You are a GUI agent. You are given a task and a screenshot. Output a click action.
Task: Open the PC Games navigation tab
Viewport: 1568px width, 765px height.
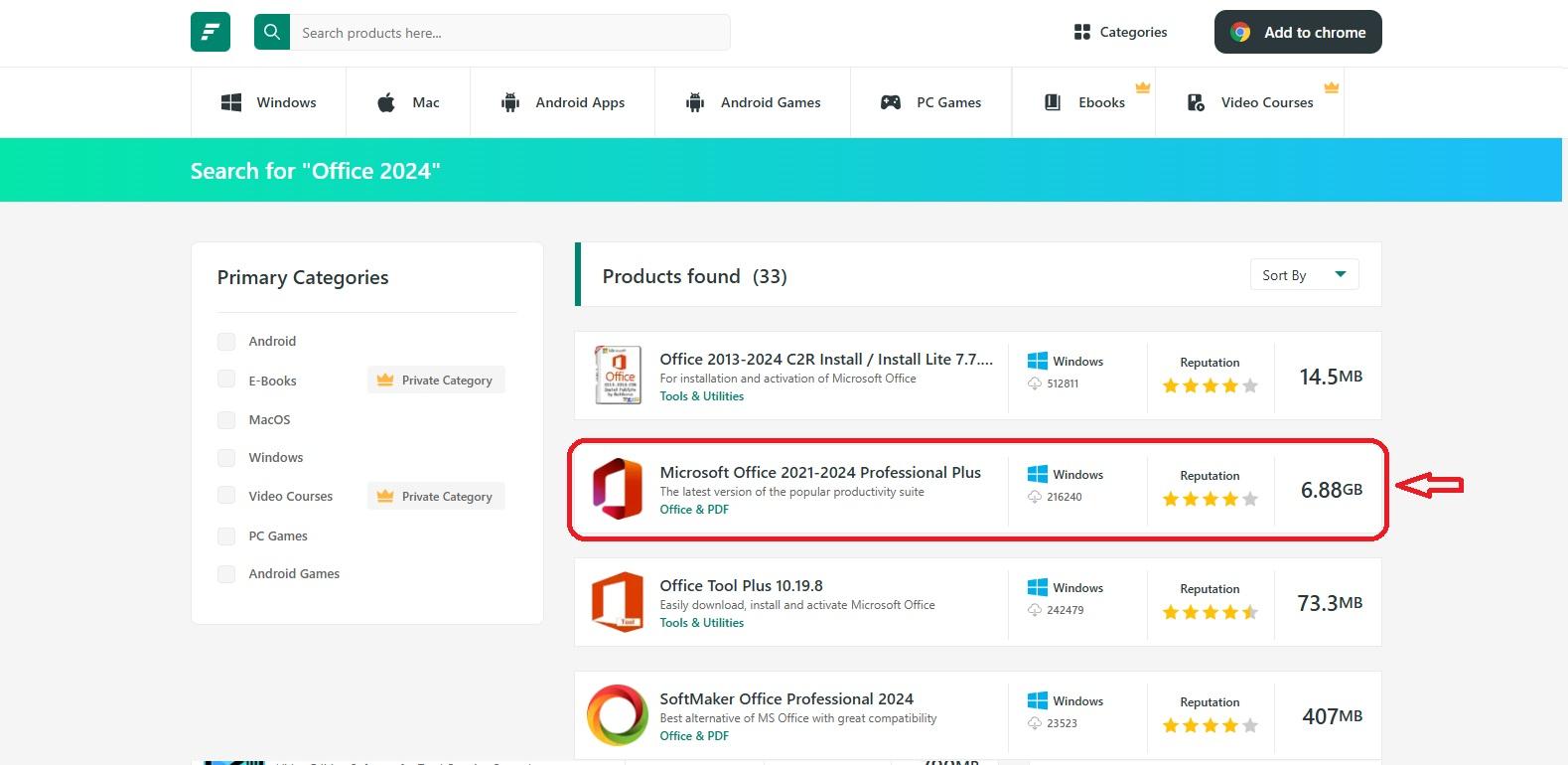(931, 102)
